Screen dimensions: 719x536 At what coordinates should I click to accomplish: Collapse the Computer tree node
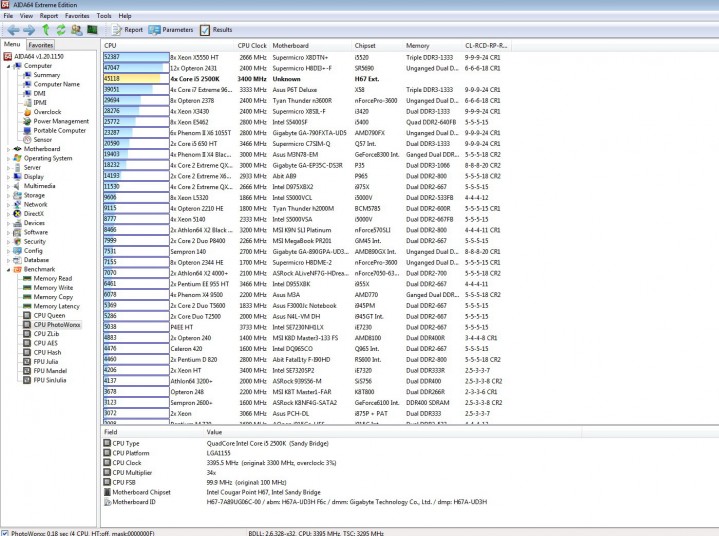(x=8, y=66)
